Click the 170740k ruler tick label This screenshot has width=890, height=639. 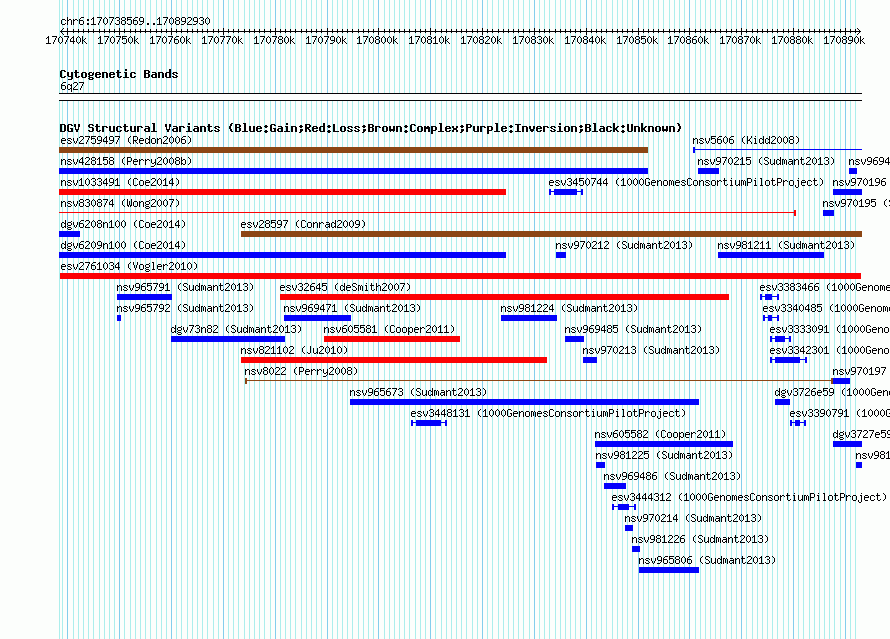pos(66,40)
